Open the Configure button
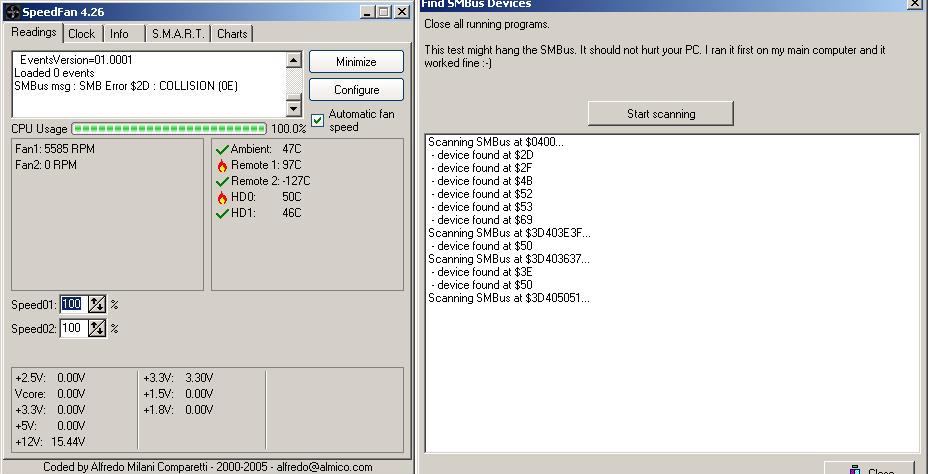This screenshot has width=928, height=474. pyautogui.click(x=356, y=90)
